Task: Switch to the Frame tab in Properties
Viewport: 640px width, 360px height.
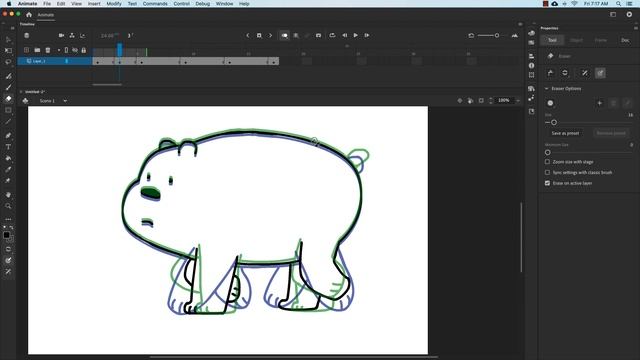Action: [x=601, y=40]
